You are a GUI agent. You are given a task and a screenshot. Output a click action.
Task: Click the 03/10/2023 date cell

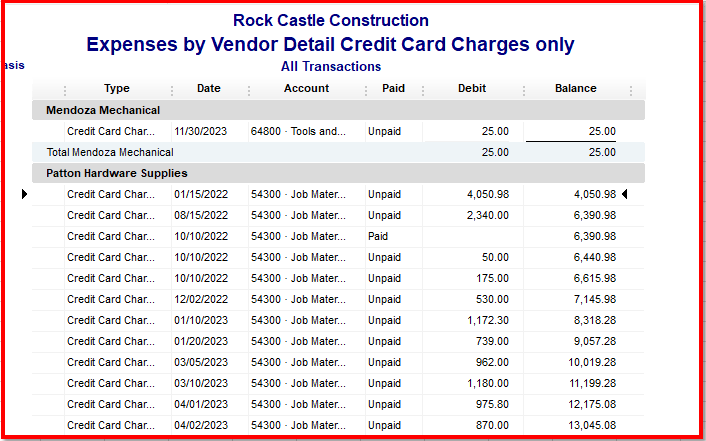(201, 383)
